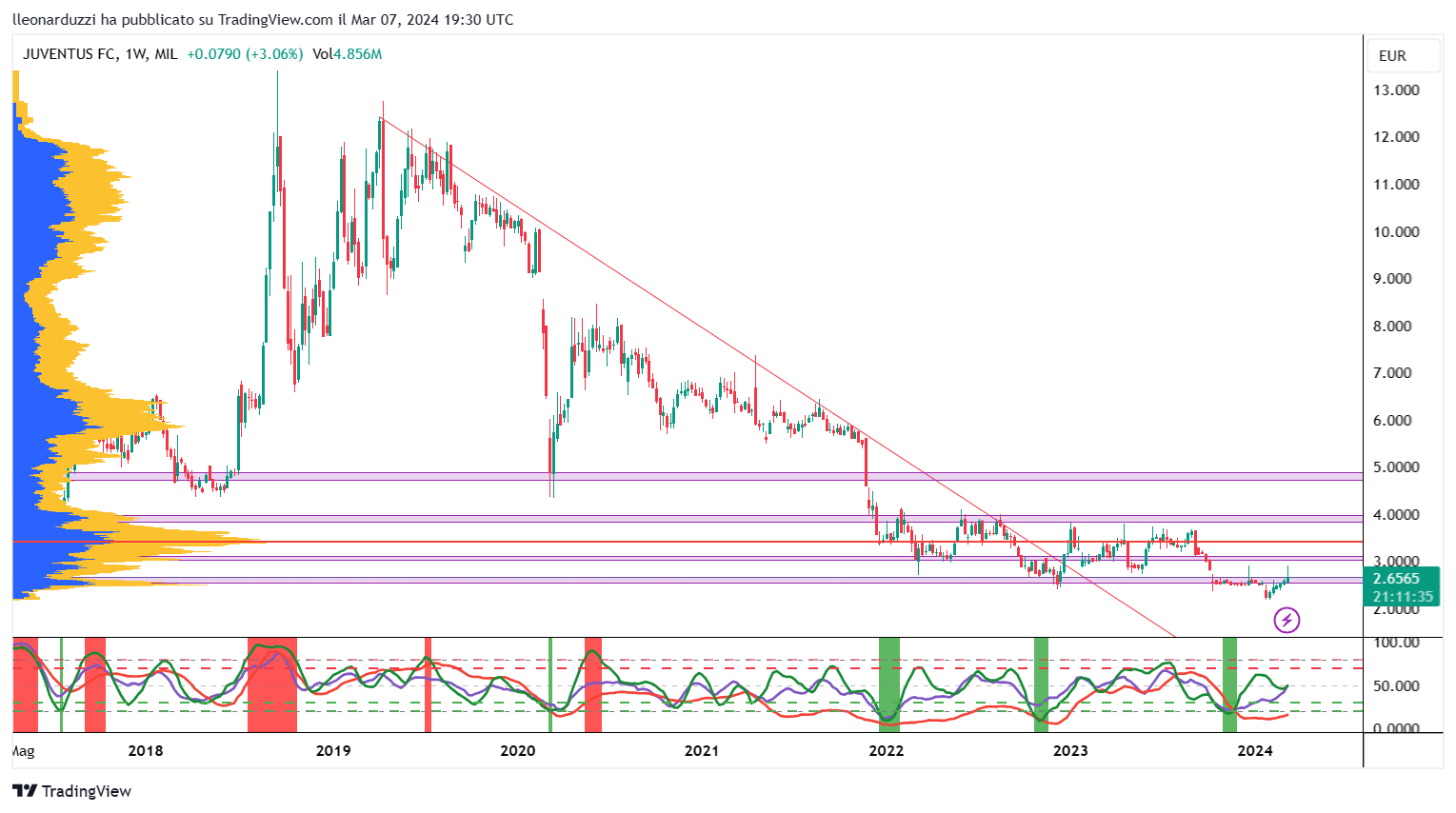Click the TradingView logo at bottom left

(71, 791)
